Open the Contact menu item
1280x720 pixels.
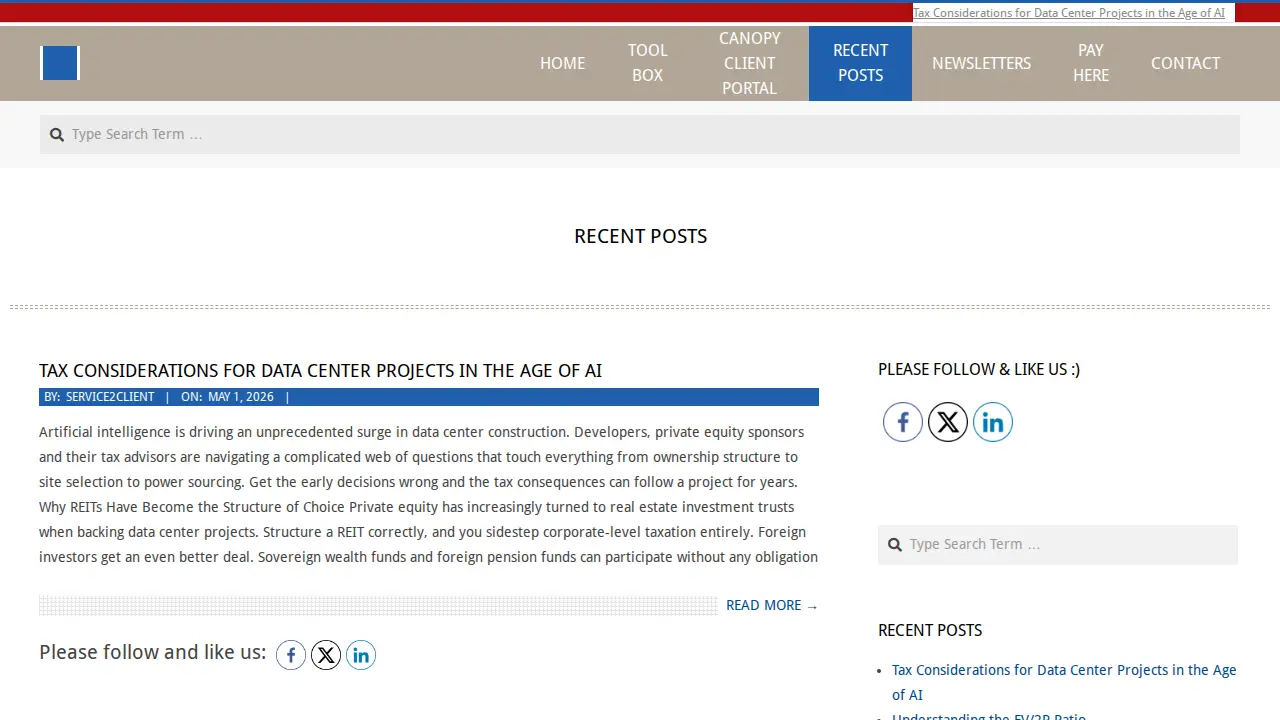pos(1185,63)
